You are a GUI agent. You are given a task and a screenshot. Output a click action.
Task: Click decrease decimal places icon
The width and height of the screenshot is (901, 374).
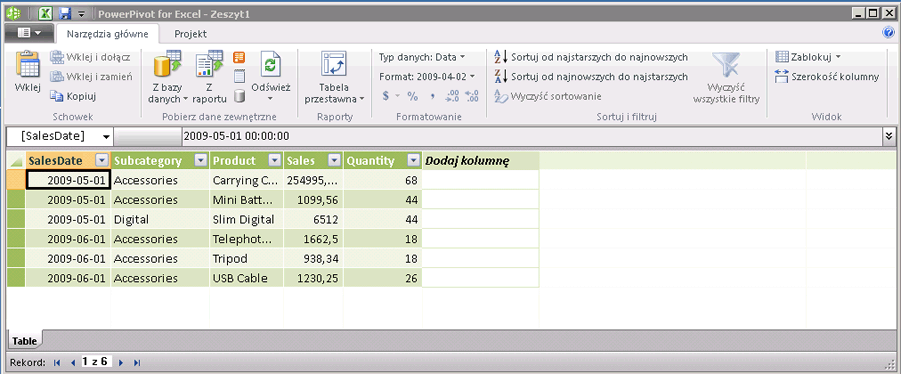tap(472, 96)
